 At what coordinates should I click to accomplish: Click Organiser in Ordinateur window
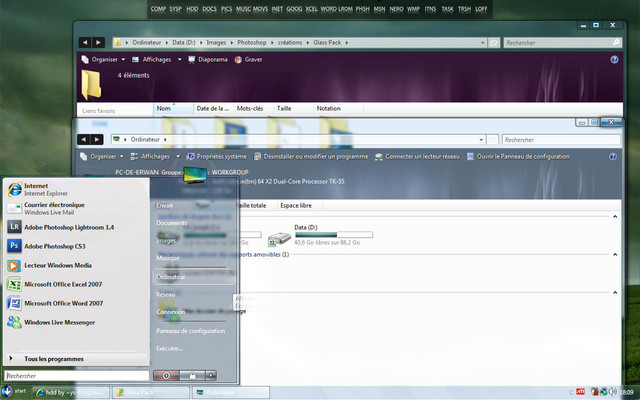(102, 156)
